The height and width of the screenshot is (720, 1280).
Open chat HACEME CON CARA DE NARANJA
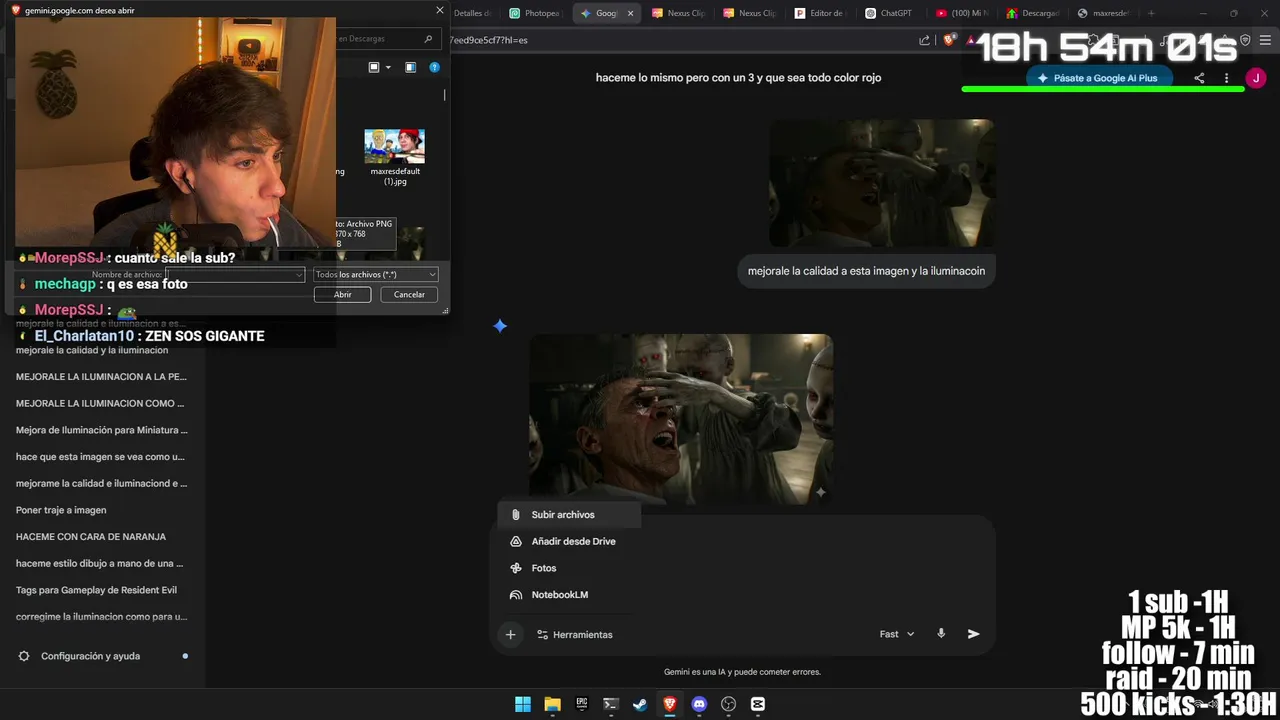coord(91,537)
